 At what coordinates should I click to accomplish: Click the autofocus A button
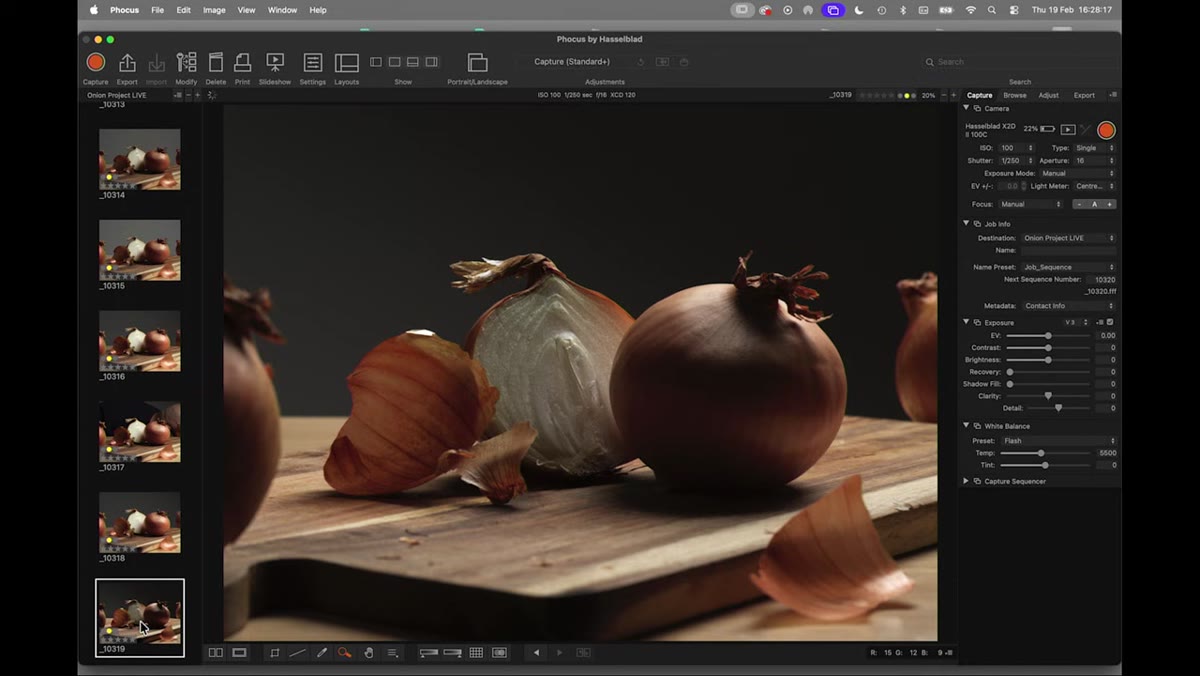[x=1094, y=204]
